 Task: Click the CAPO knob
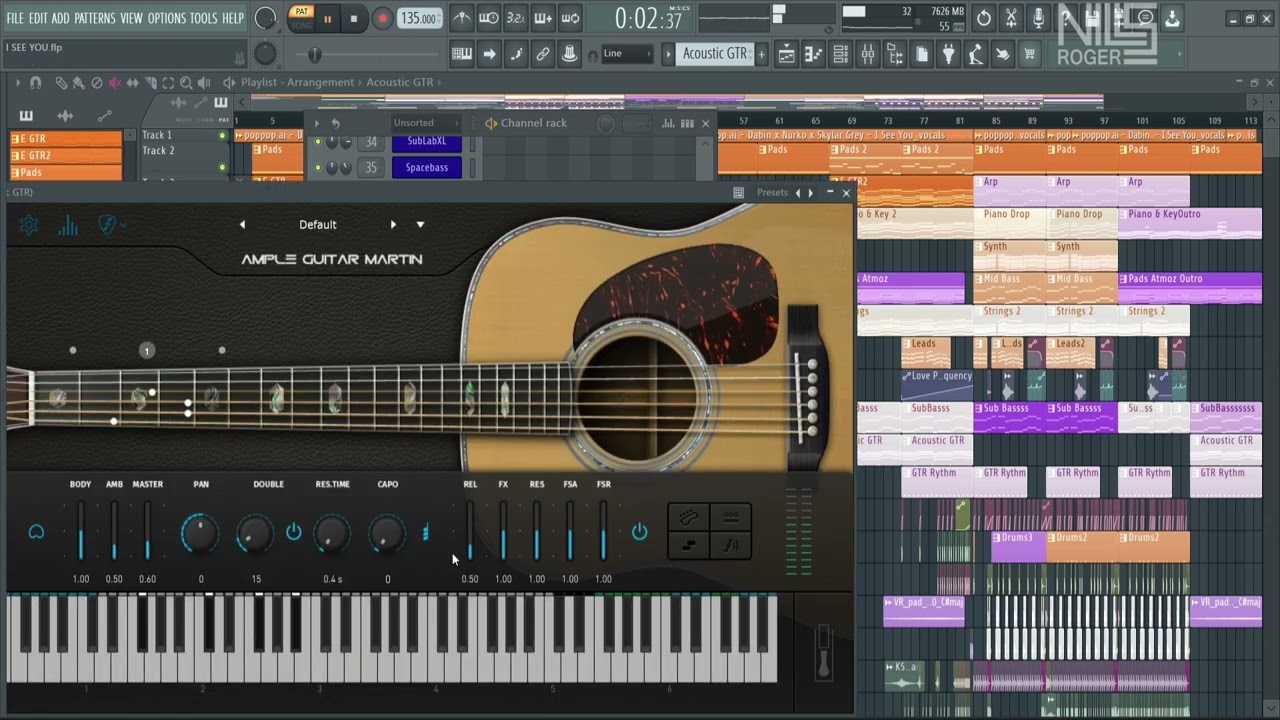click(387, 534)
